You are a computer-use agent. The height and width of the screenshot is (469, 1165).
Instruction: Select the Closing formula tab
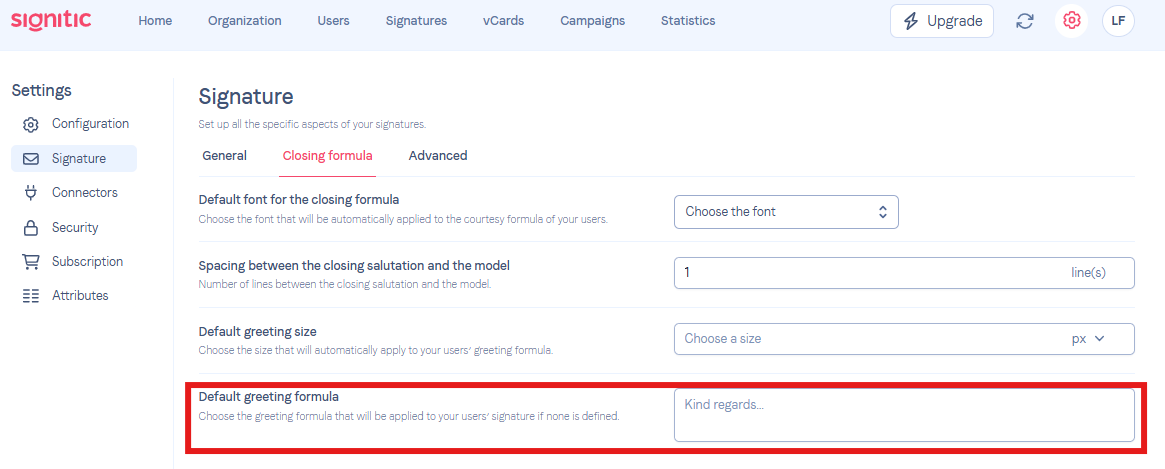click(328, 156)
